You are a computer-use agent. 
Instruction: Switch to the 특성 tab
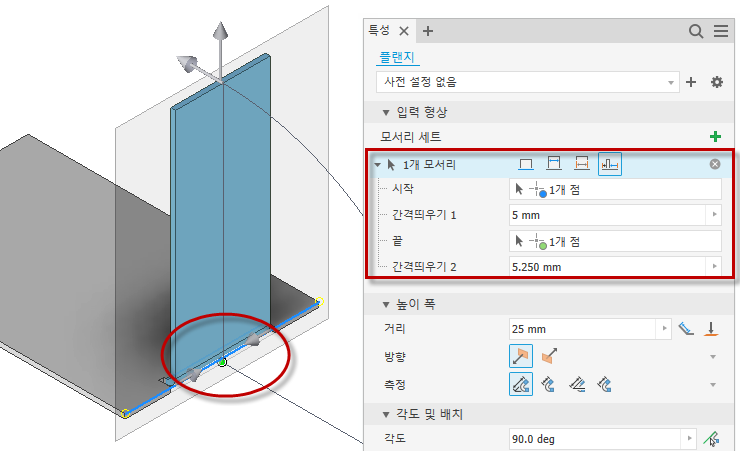pyautogui.click(x=379, y=31)
